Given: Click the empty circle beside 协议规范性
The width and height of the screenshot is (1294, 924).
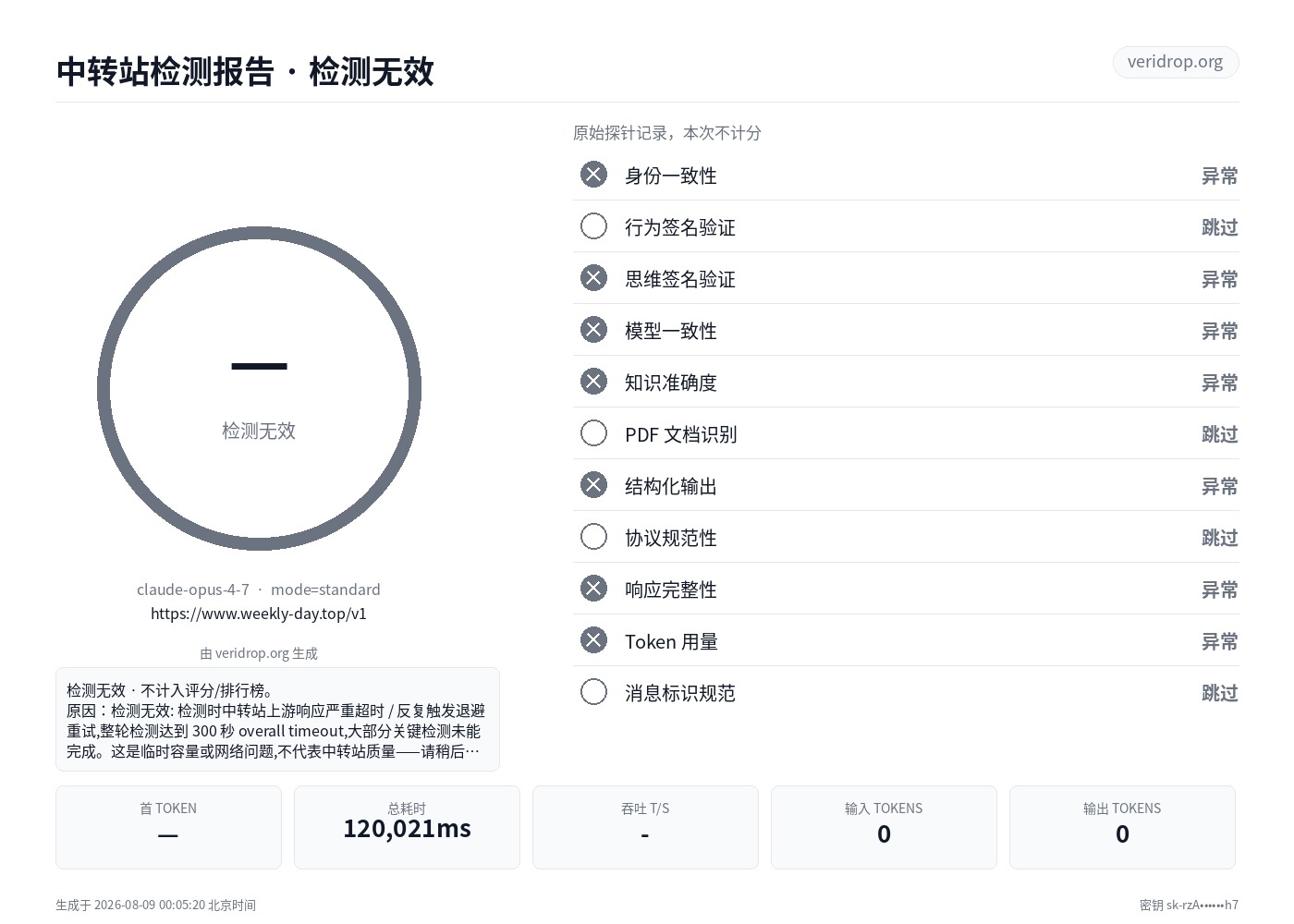Looking at the screenshot, I should [593, 537].
